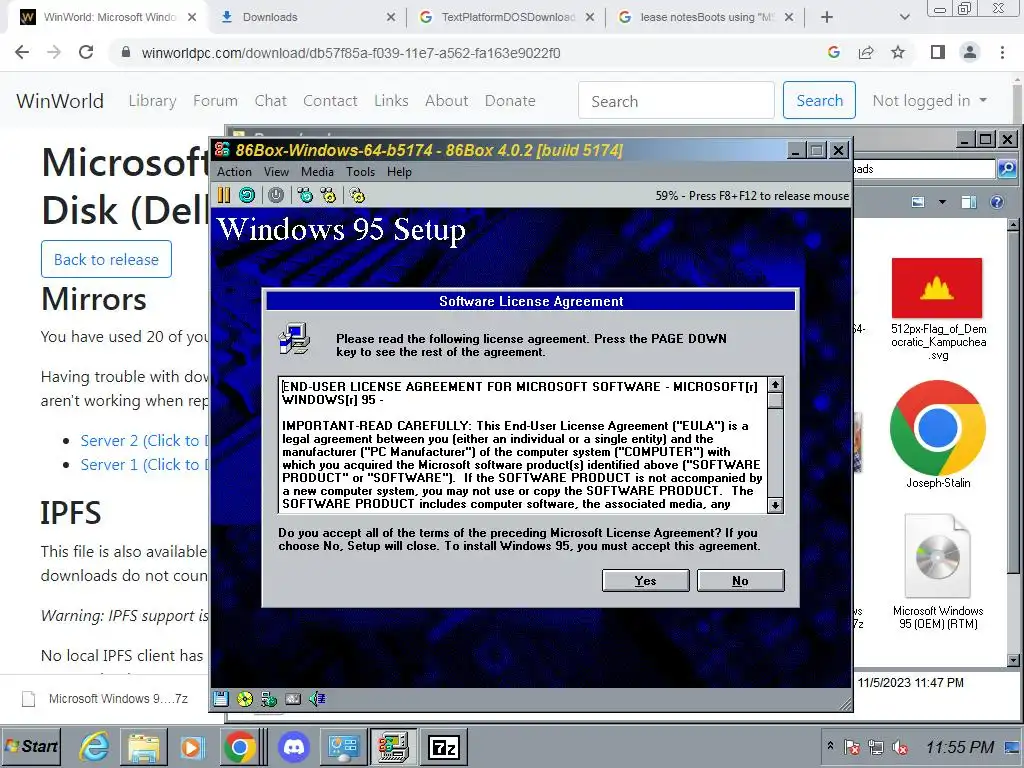Open the Forum nav link
This screenshot has height=768, width=1024.
(216, 101)
